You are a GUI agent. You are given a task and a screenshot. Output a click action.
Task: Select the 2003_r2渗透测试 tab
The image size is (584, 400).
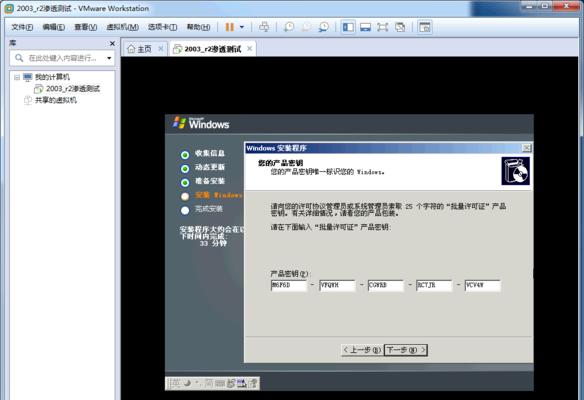(213, 49)
